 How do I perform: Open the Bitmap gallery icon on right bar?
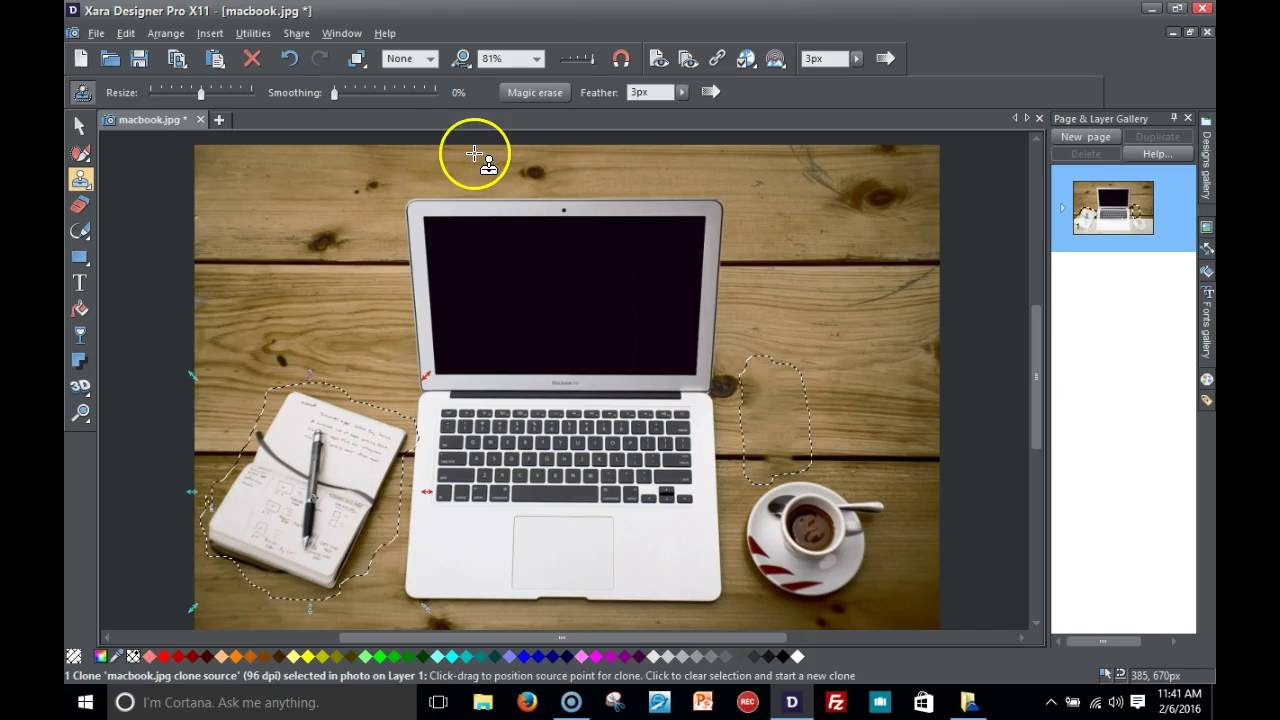pos(1207,227)
